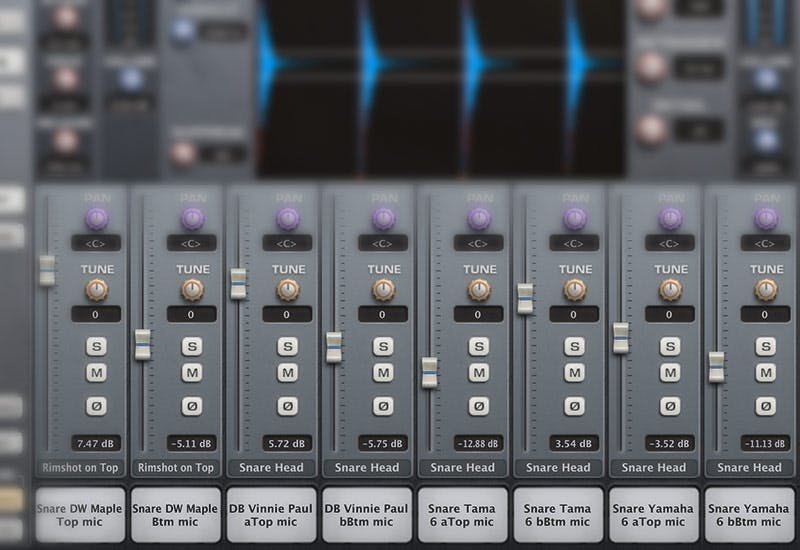Click the TUNE knob on Snare DW Maple Top mic
The image size is (800, 550).
coord(97,290)
